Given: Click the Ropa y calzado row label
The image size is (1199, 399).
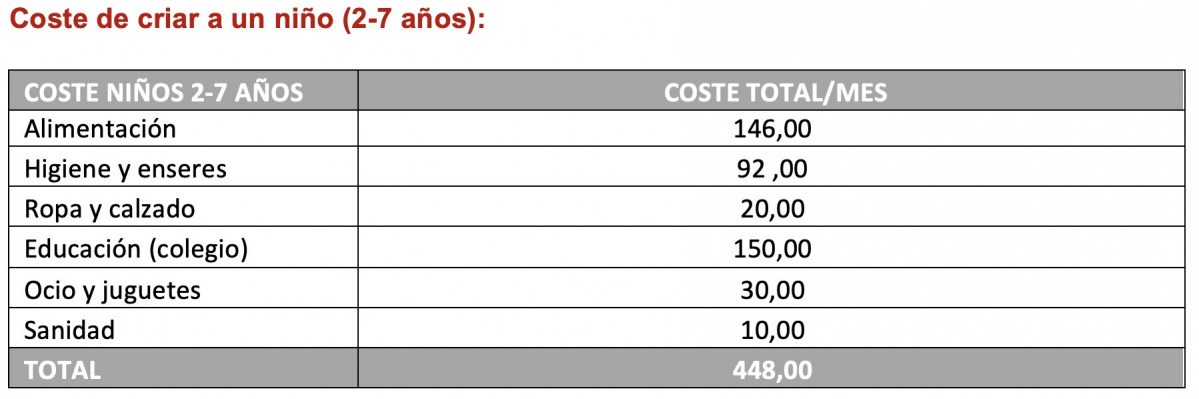Looking at the screenshot, I should coord(109,209).
